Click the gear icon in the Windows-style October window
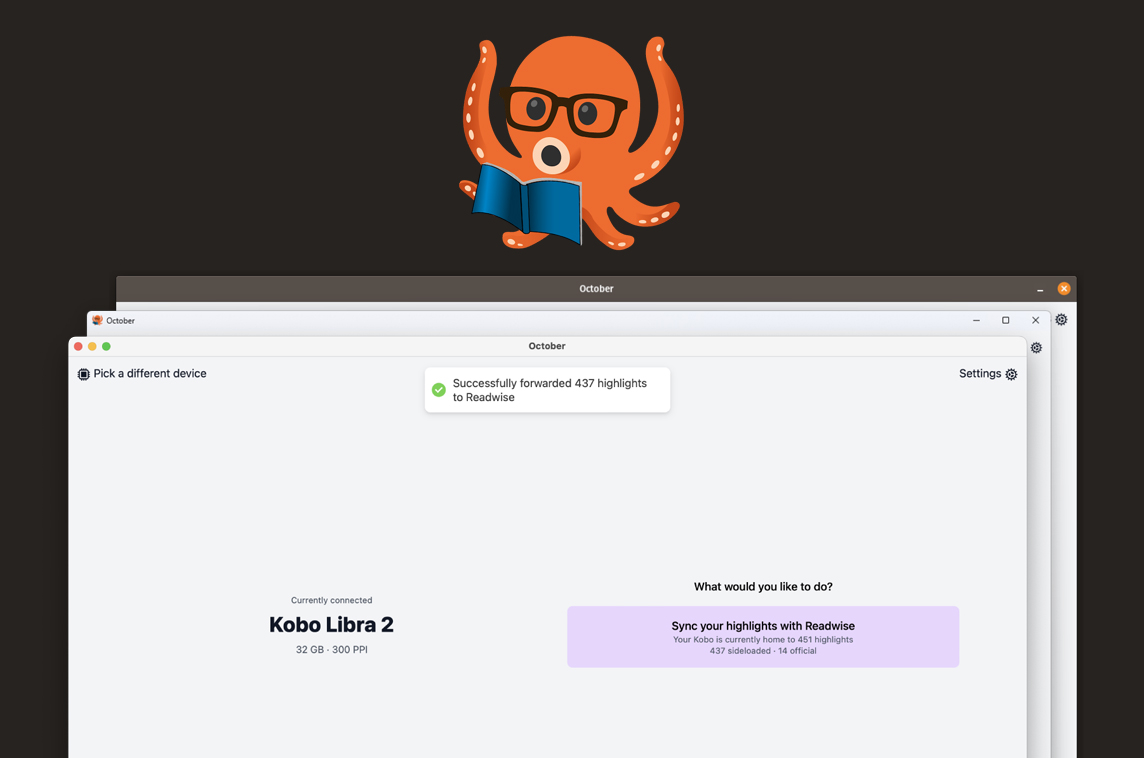This screenshot has height=758, width=1144. 1036,348
